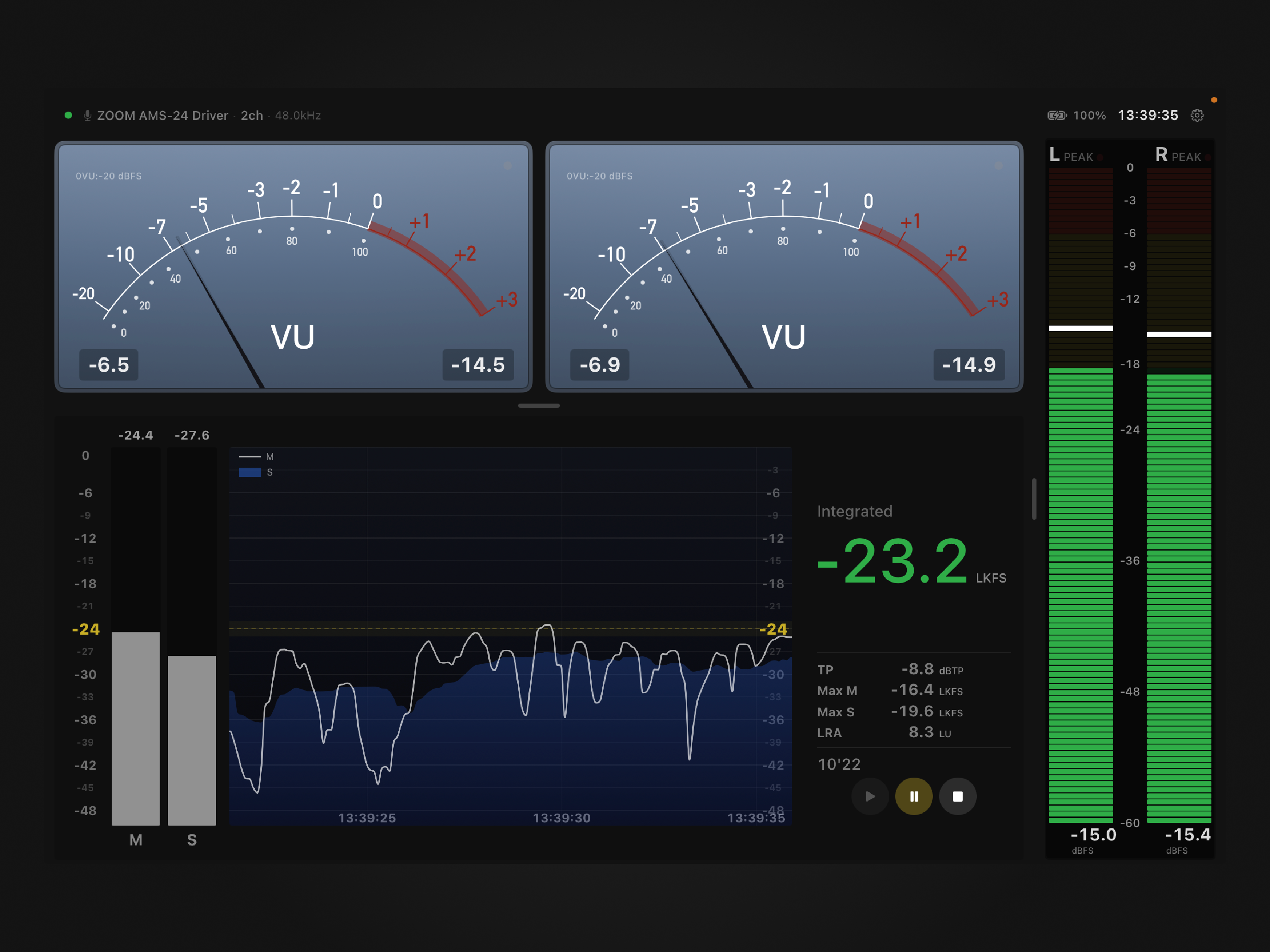Click the 13:39:30 timeline label
1270x952 pixels.
click(562, 818)
